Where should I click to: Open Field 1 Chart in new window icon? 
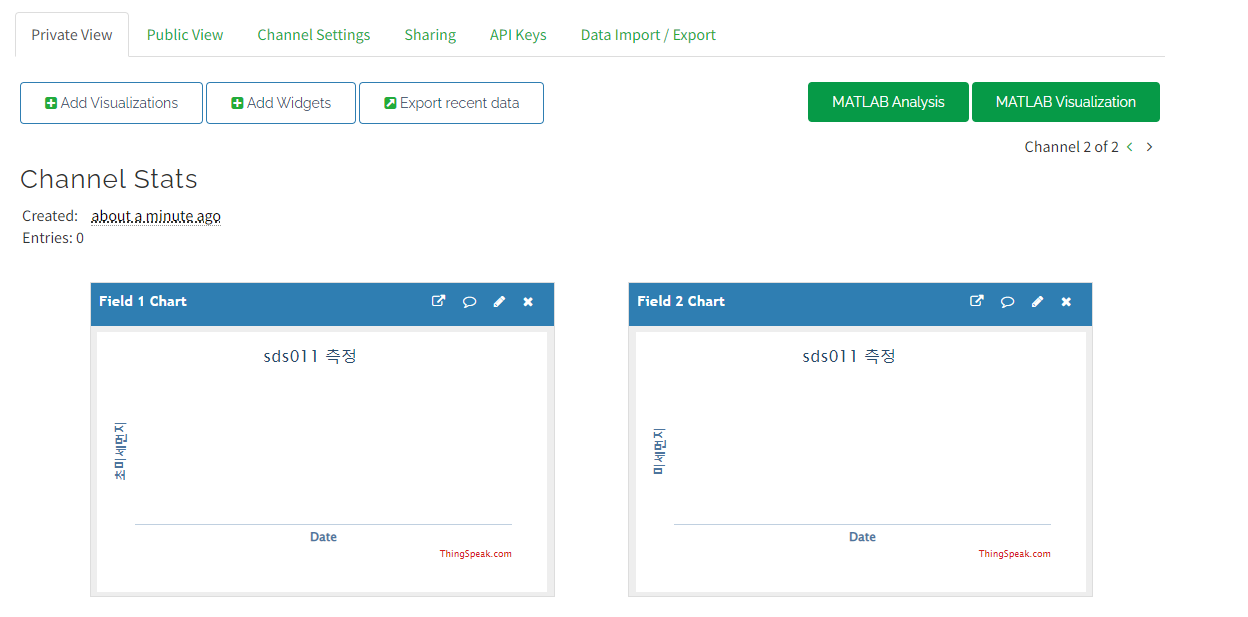pos(438,301)
